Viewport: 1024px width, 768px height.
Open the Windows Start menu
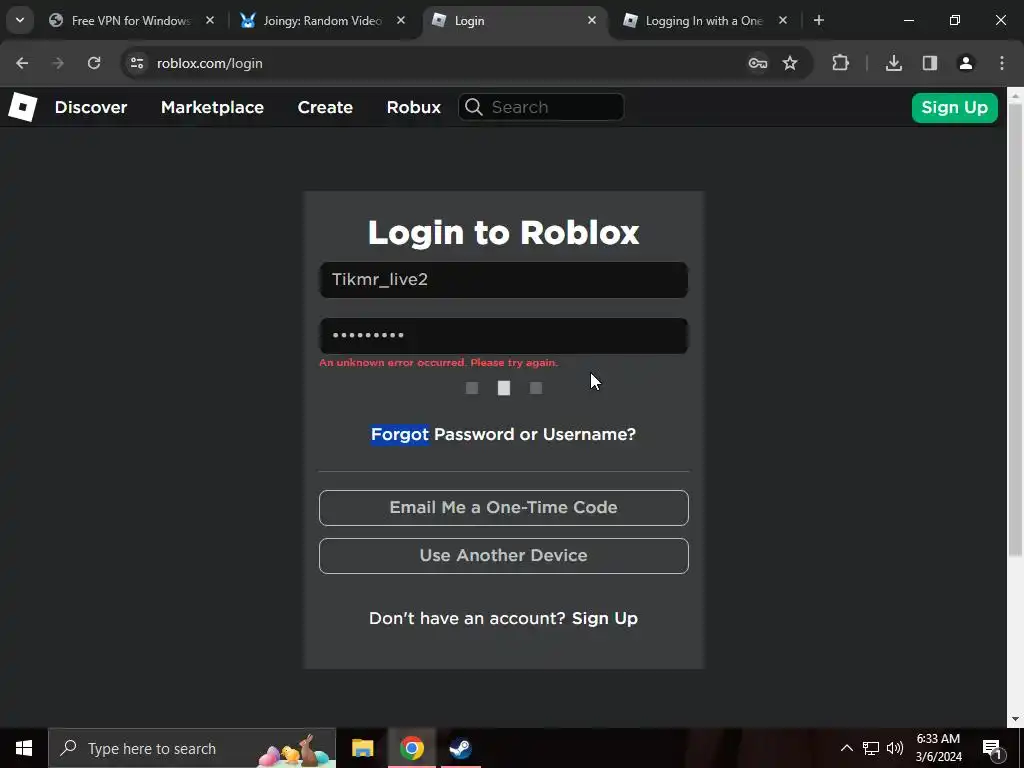[x=24, y=748]
